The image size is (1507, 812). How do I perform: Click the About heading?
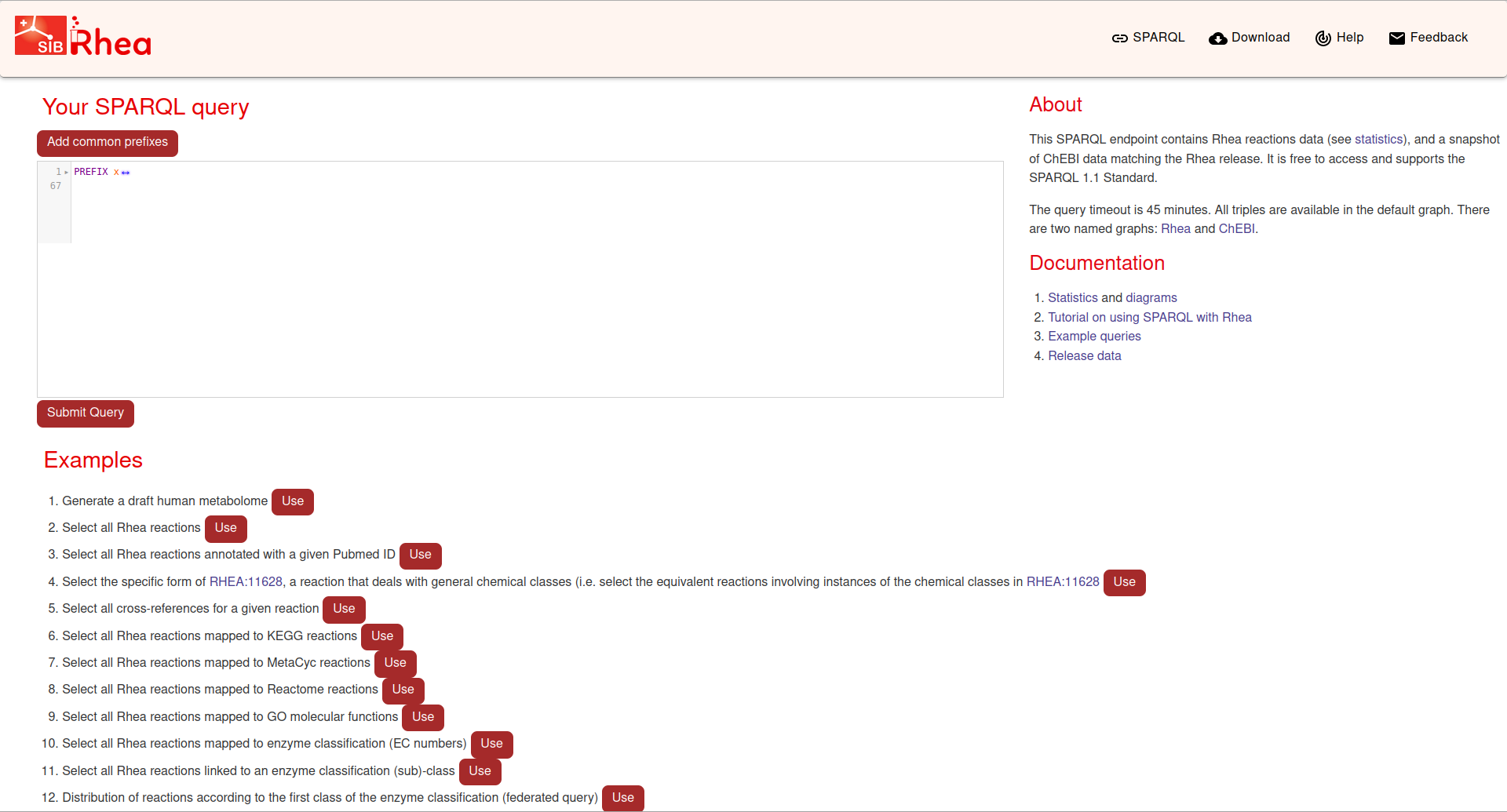click(x=1056, y=105)
